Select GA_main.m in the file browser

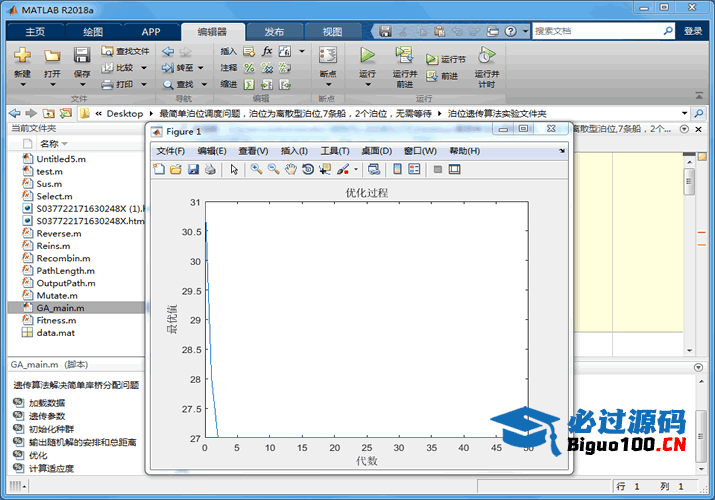[60, 308]
